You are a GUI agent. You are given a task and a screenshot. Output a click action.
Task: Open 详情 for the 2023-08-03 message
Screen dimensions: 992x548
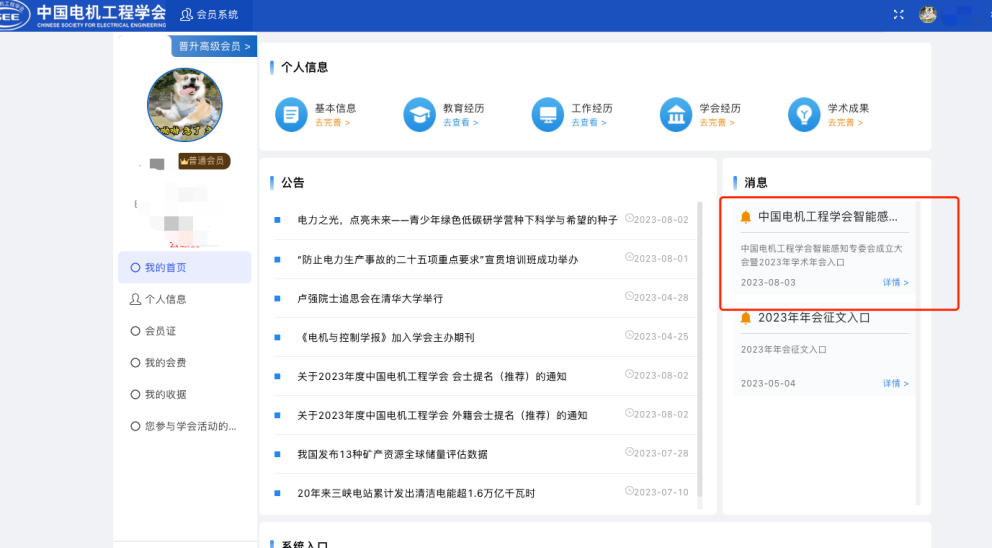(x=895, y=283)
